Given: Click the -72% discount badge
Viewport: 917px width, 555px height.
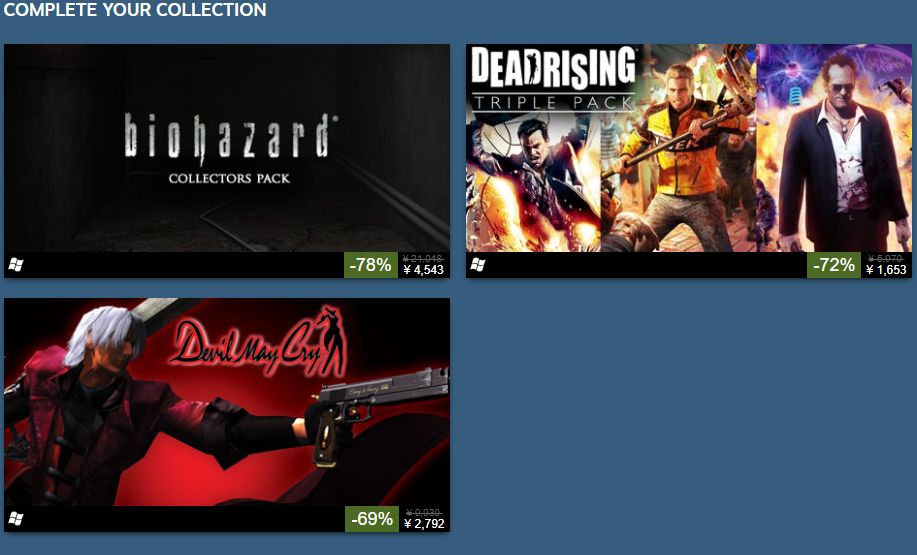Looking at the screenshot, I should (x=833, y=265).
